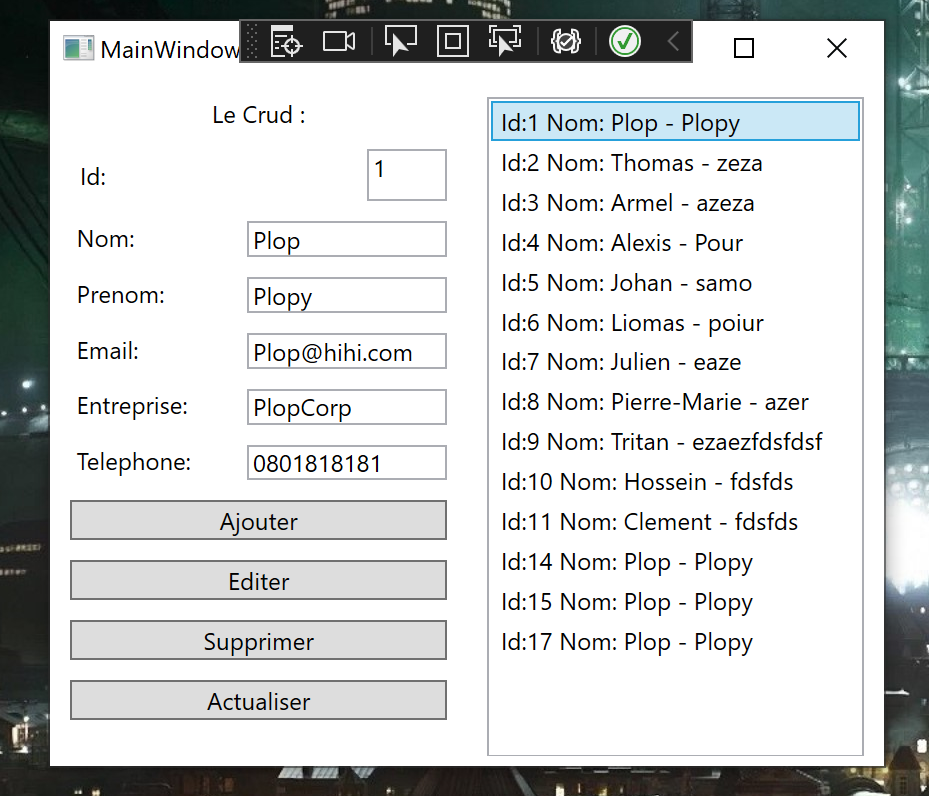
Task: Click the Id field showing 1
Action: (x=406, y=175)
